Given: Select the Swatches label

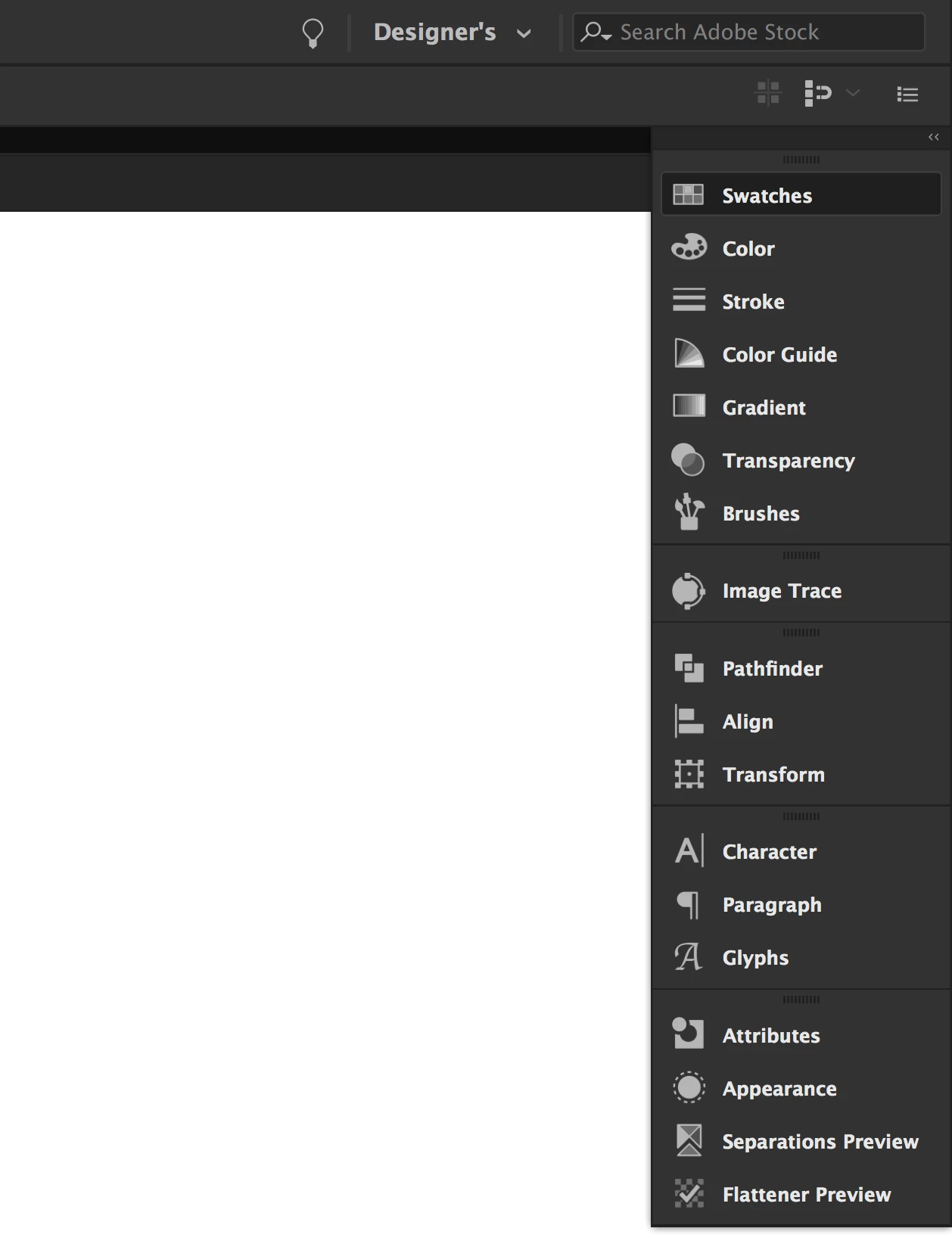Looking at the screenshot, I should 767,195.
